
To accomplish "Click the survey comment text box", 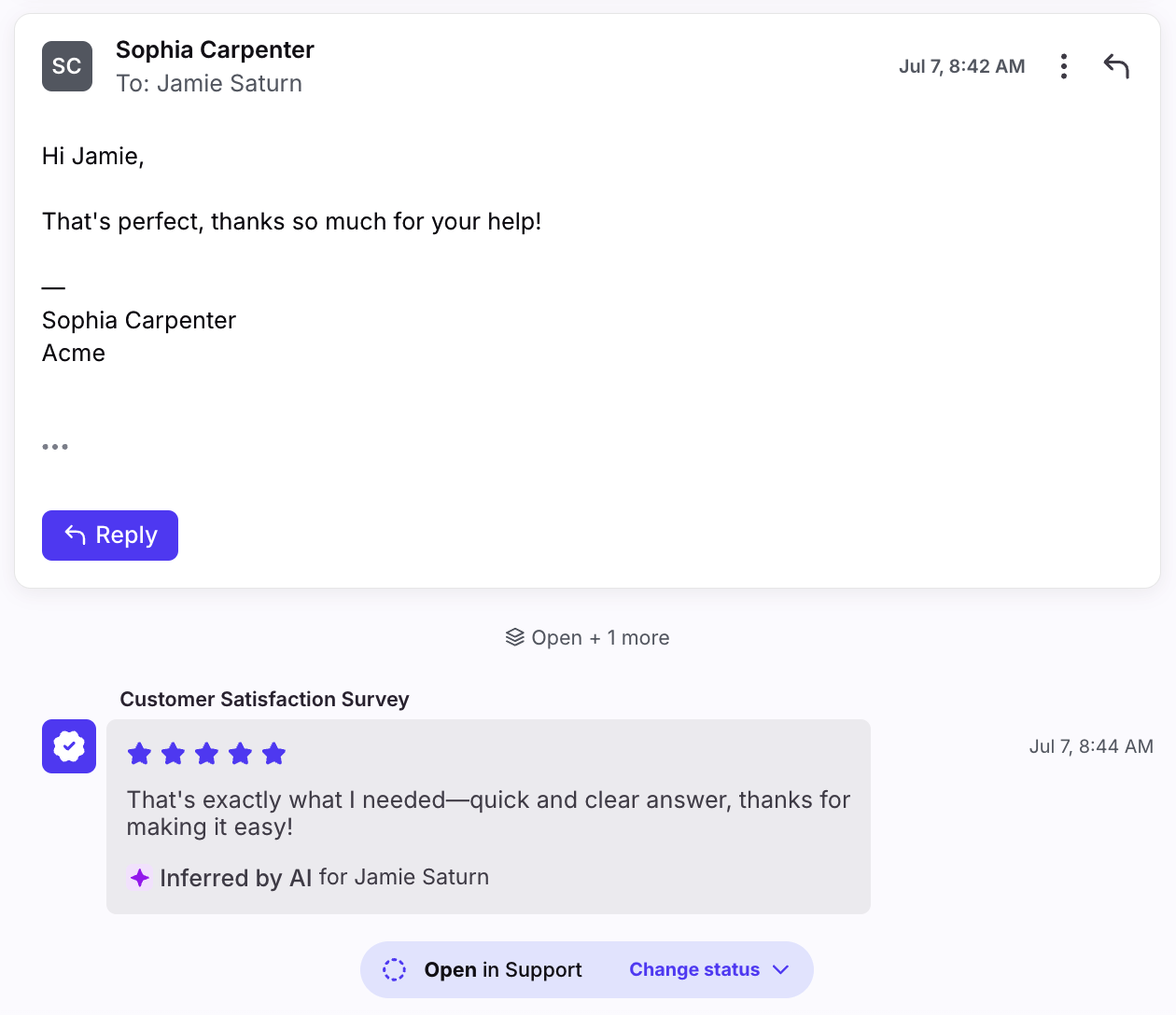I will pos(488,816).
